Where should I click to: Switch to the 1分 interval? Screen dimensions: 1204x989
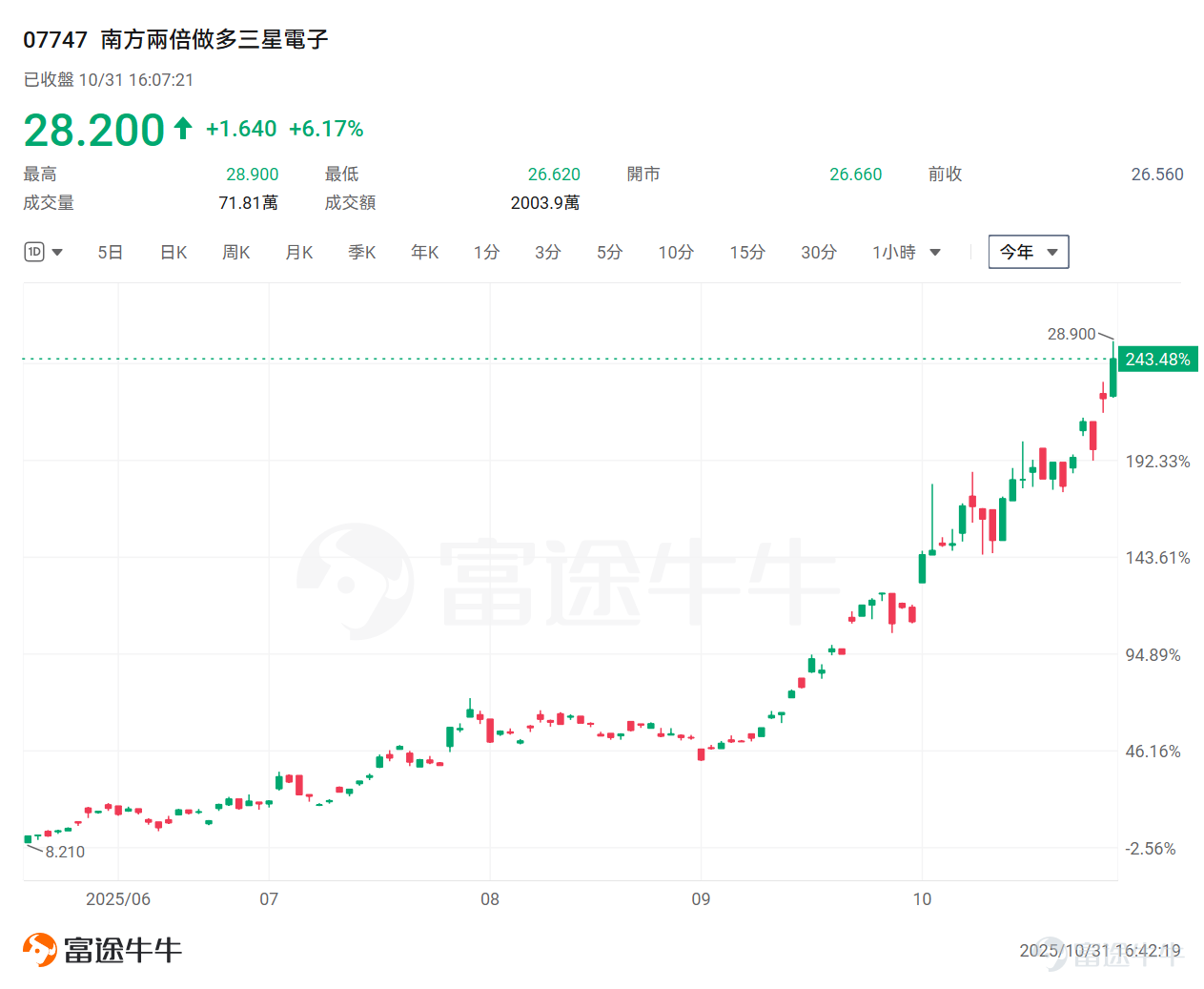[486, 253]
